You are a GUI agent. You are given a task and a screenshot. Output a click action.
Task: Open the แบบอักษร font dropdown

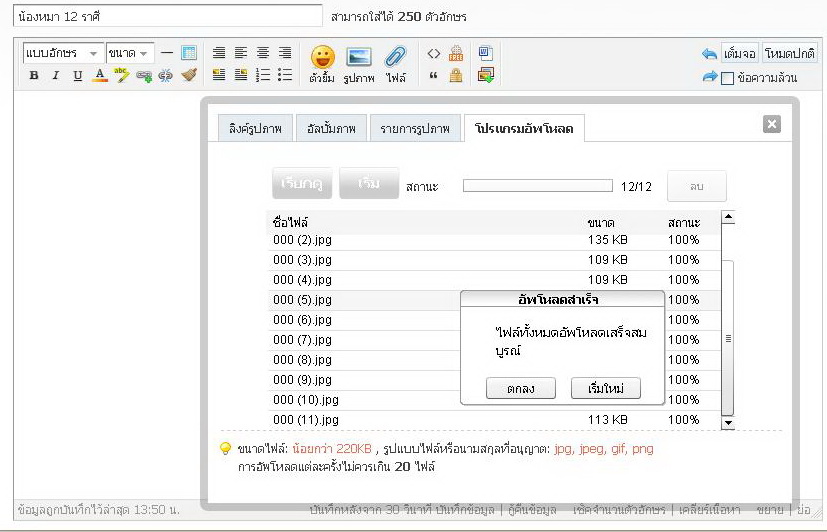point(62,53)
